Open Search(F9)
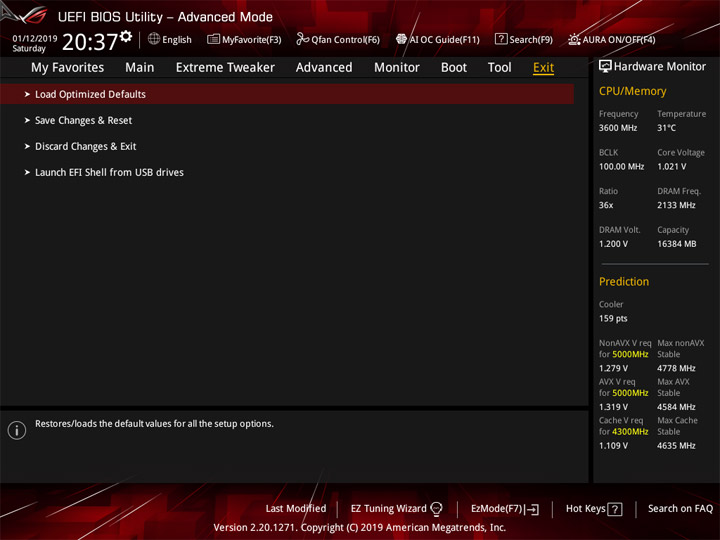The image size is (720, 540). [x=531, y=39]
